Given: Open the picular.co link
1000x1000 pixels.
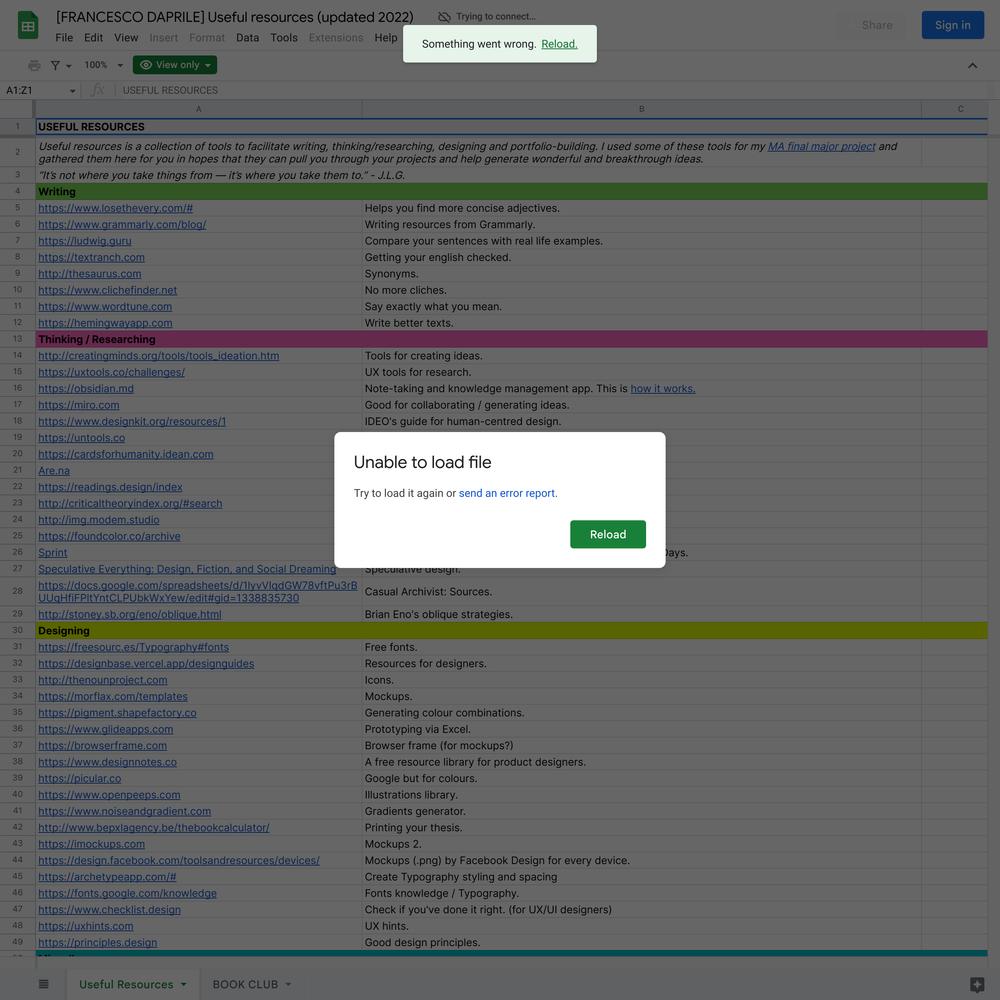Looking at the screenshot, I should click(x=80, y=779).
